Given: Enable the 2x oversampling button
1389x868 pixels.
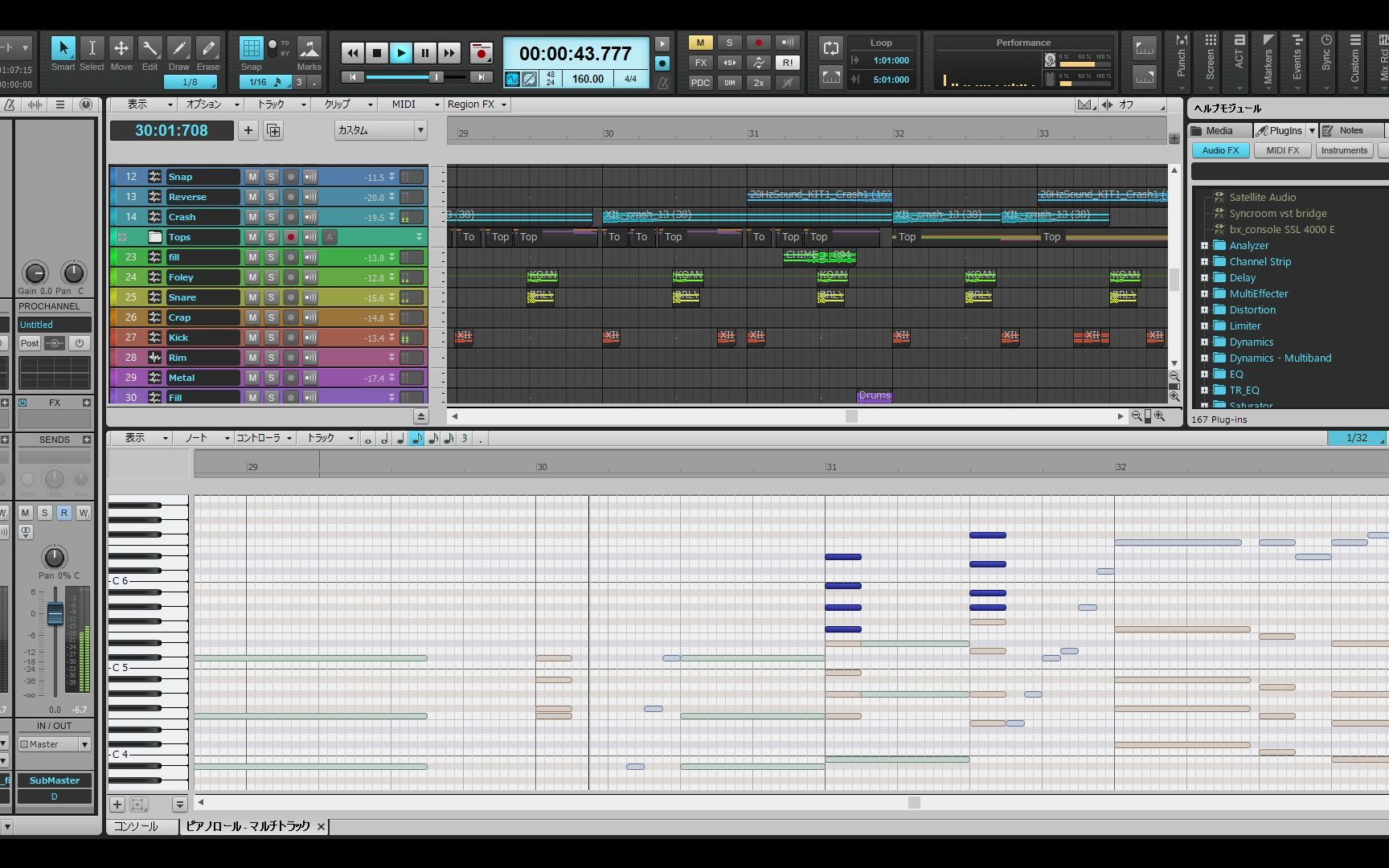Looking at the screenshot, I should 758,83.
